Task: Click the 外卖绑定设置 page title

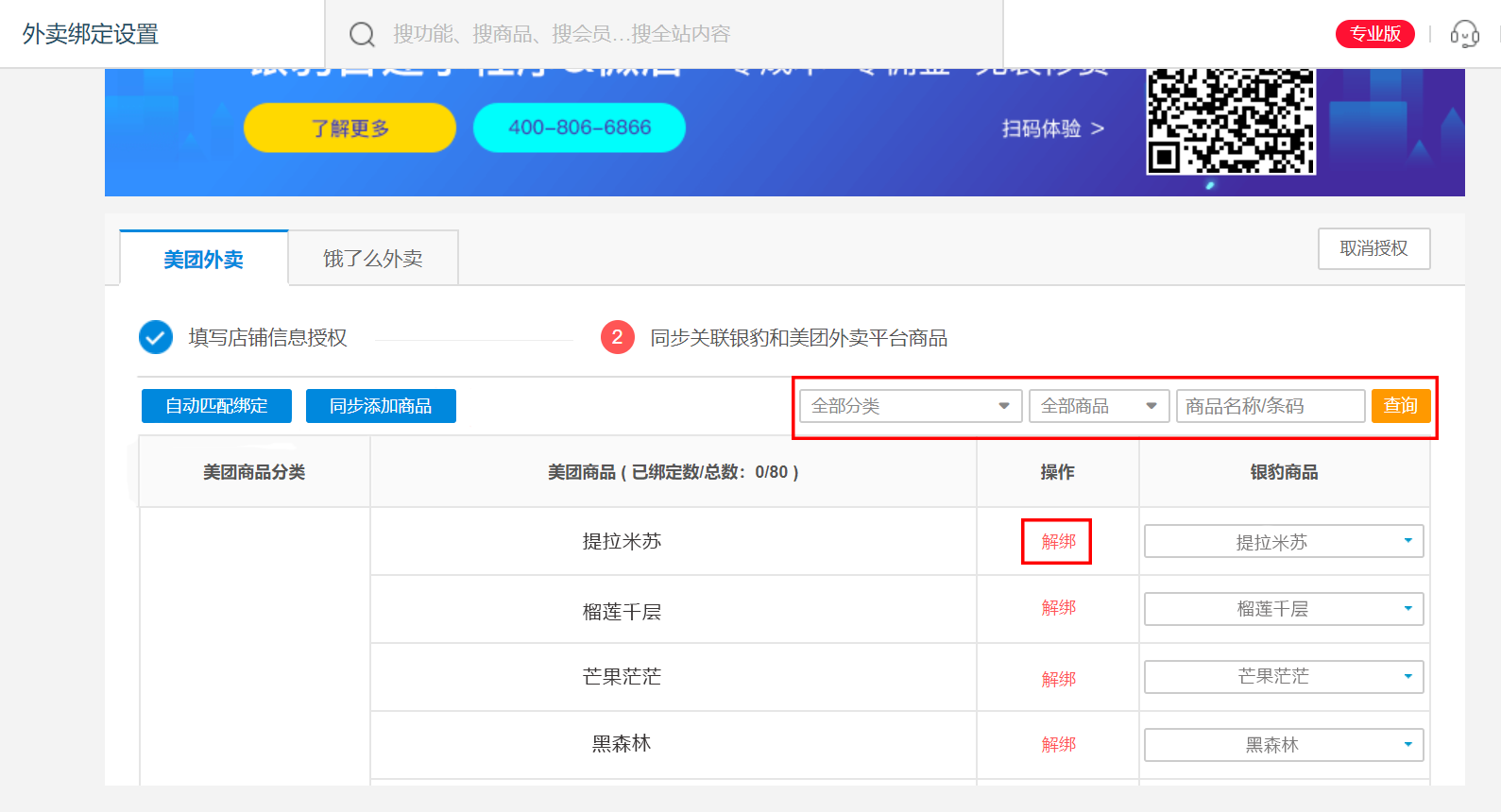Action: pos(91,34)
